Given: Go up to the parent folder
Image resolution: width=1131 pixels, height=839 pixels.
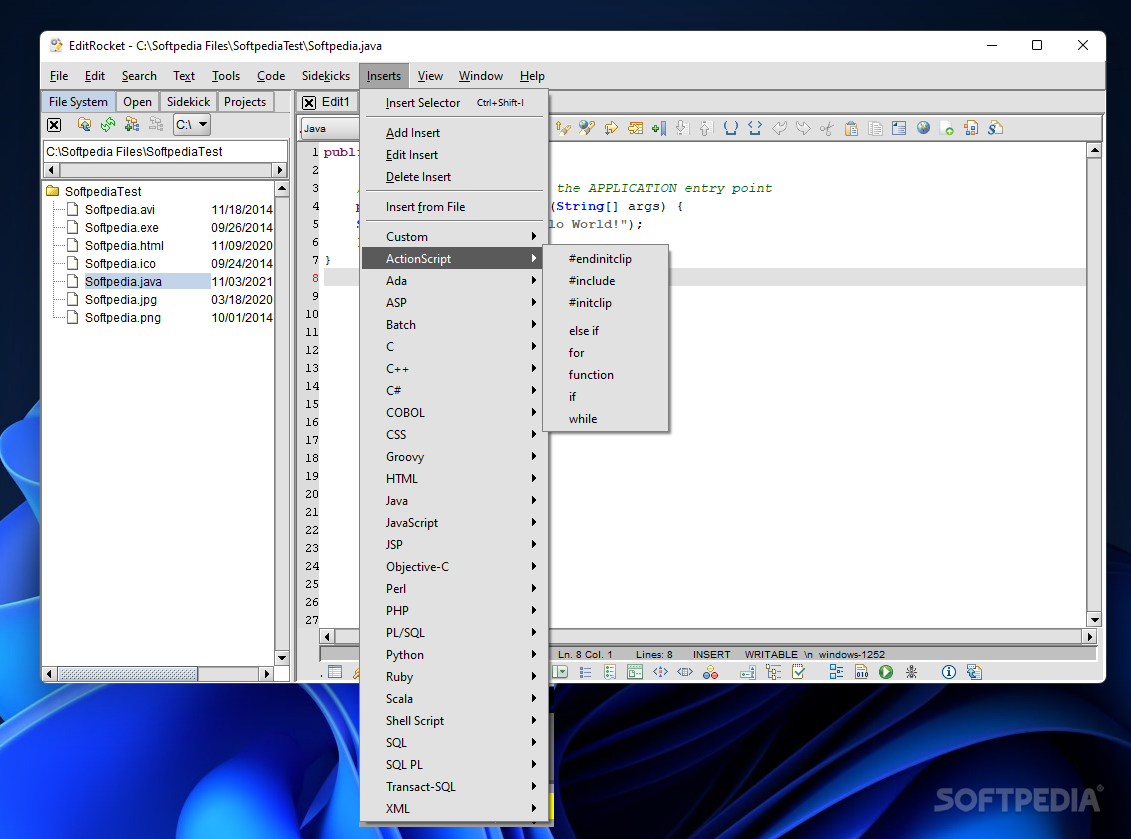Looking at the screenshot, I should coord(84,125).
